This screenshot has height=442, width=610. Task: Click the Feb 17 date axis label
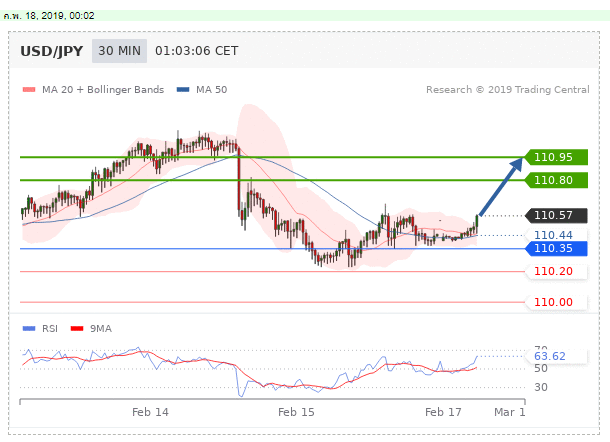click(x=443, y=412)
